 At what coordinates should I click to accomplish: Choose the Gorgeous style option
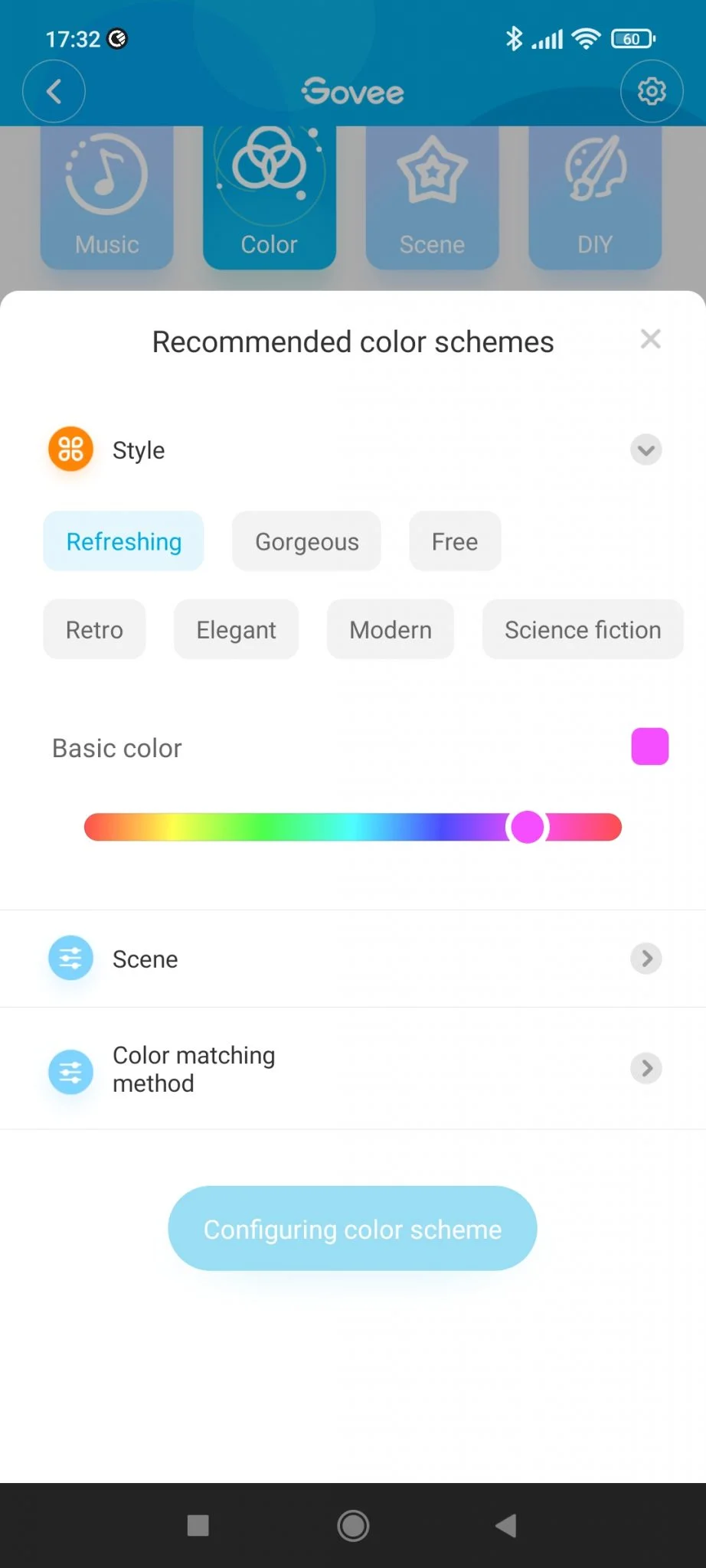tap(307, 541)
